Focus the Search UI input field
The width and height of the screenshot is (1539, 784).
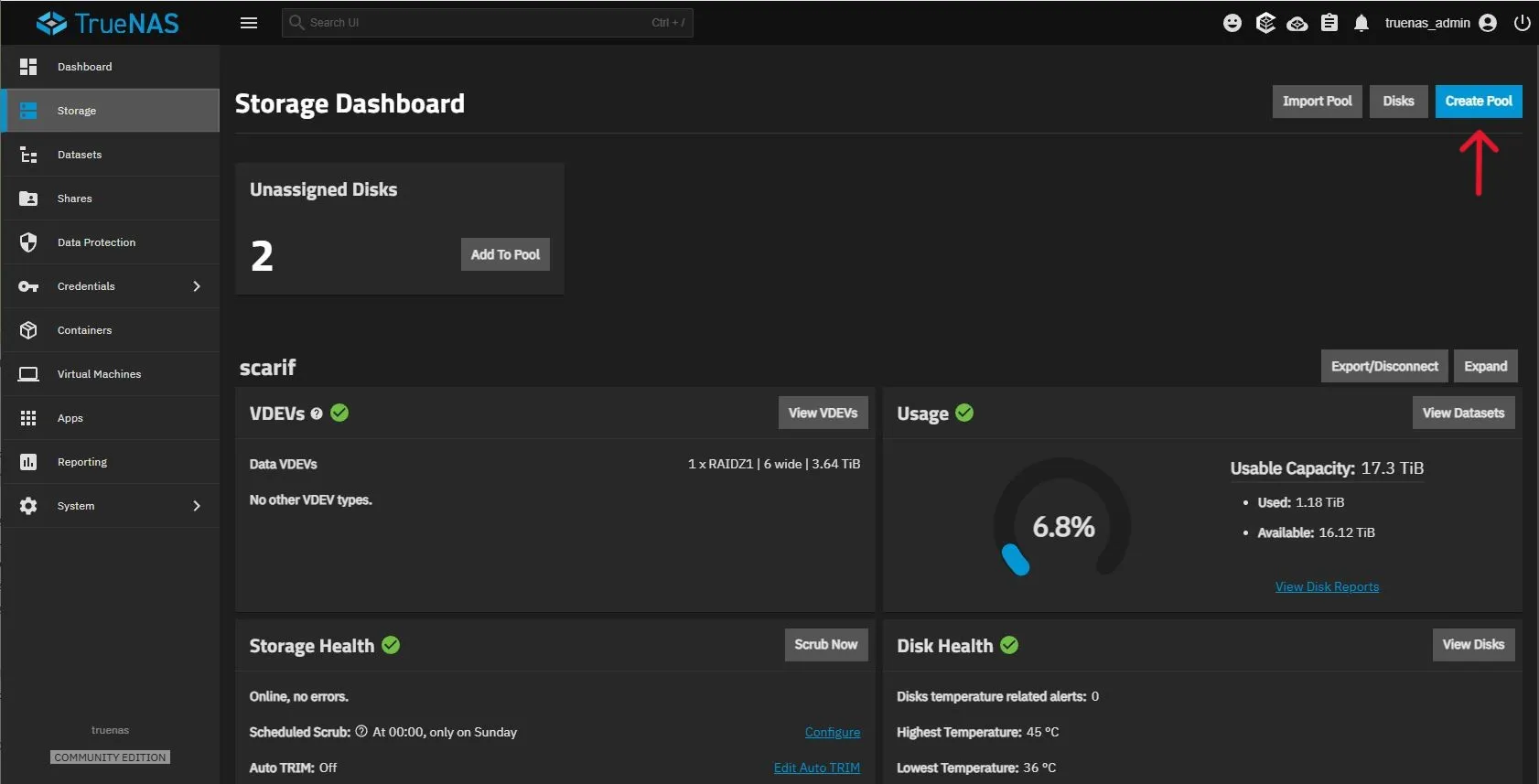(476, 23)
